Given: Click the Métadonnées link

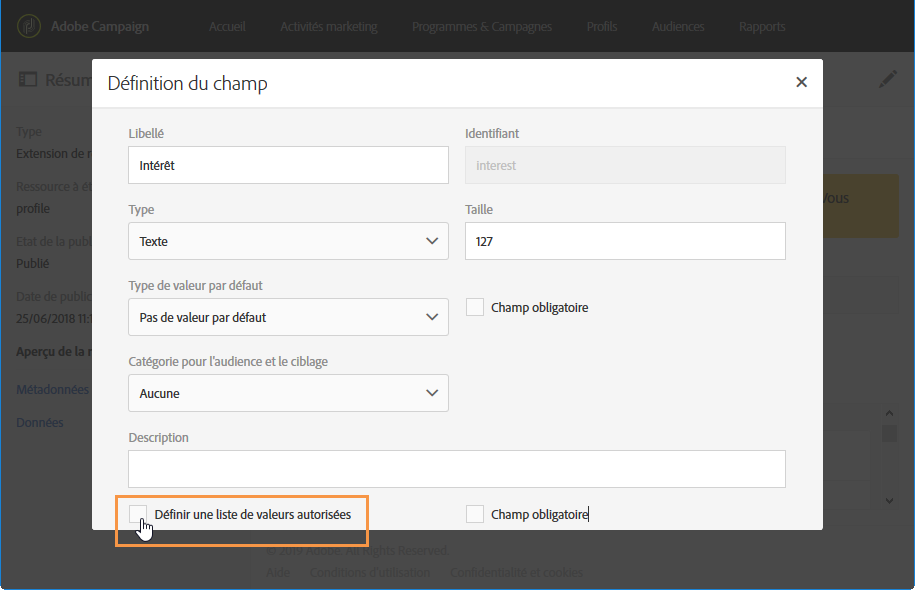Looking at the screenshot, I should point(52,390).
